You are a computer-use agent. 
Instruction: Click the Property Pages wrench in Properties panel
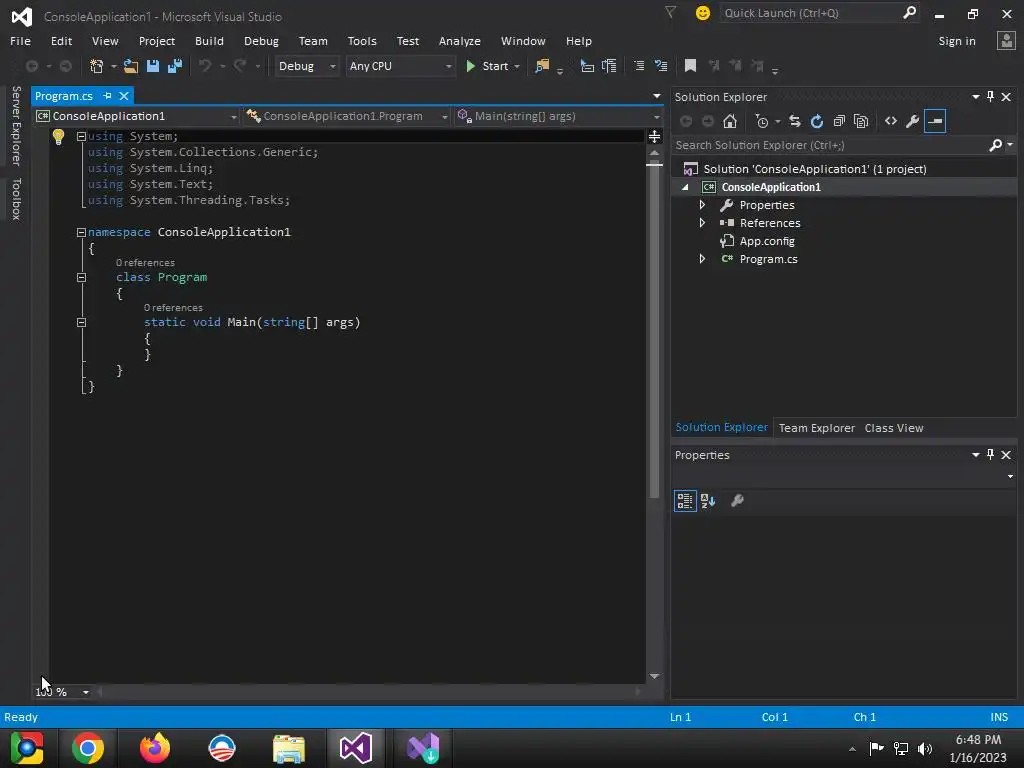(737, 501)
